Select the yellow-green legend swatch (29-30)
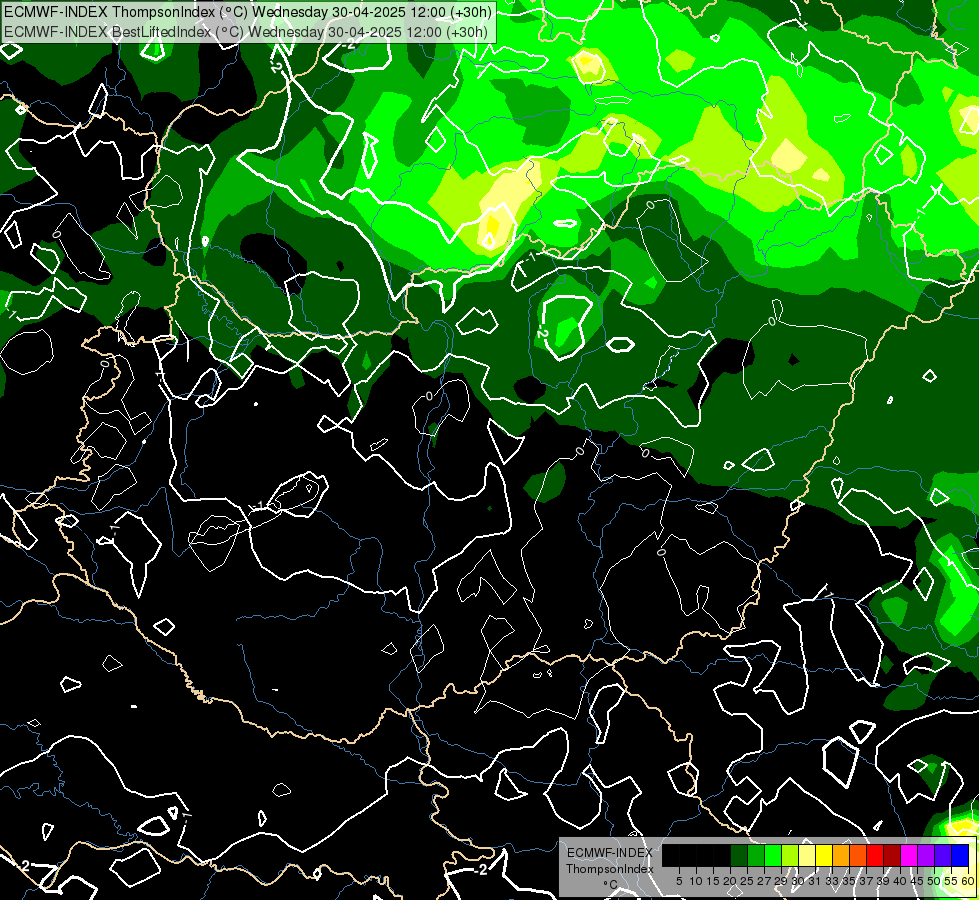This screenshot has width=979, height=900. pos(790,855)
